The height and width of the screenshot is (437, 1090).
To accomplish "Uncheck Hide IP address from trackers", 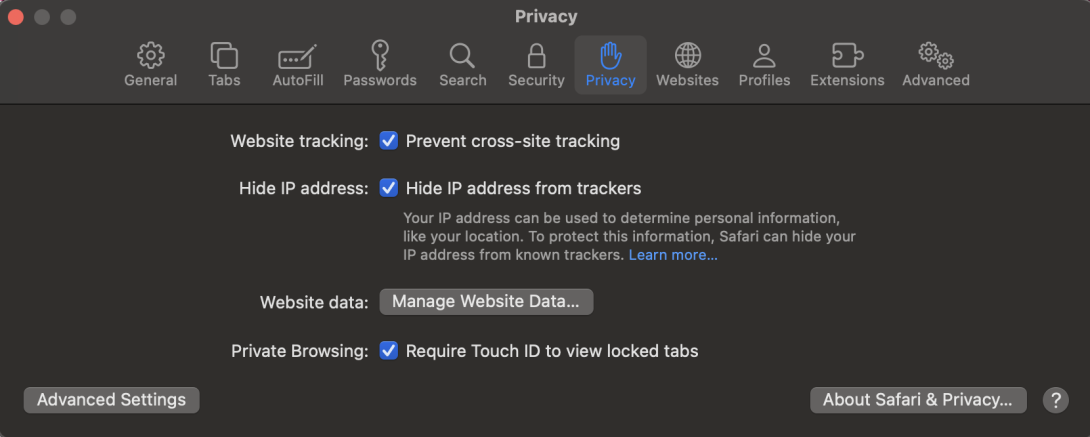I will tap(389, 188).
